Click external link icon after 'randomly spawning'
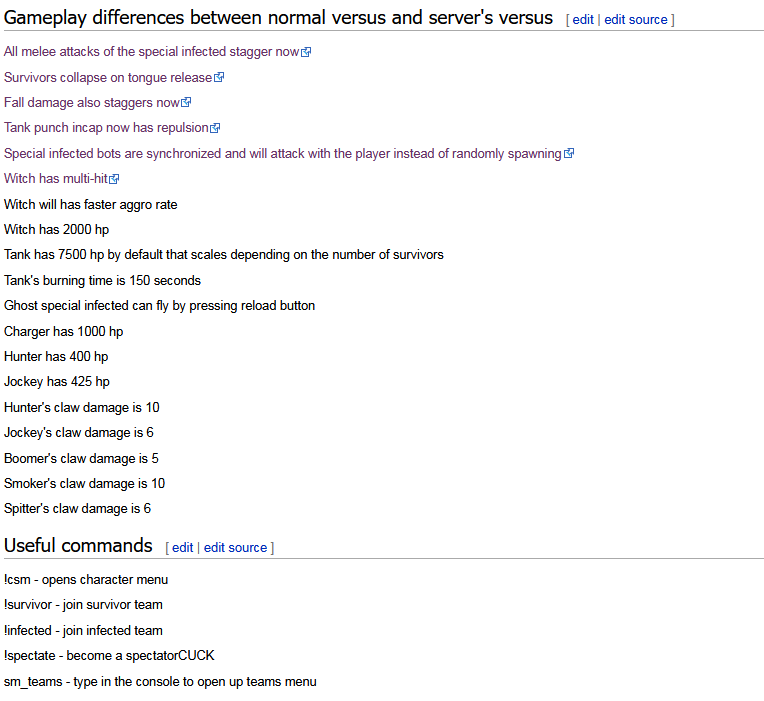Image resolution: width=764 pixels, height=701 pixels. [x=569, y=153]
